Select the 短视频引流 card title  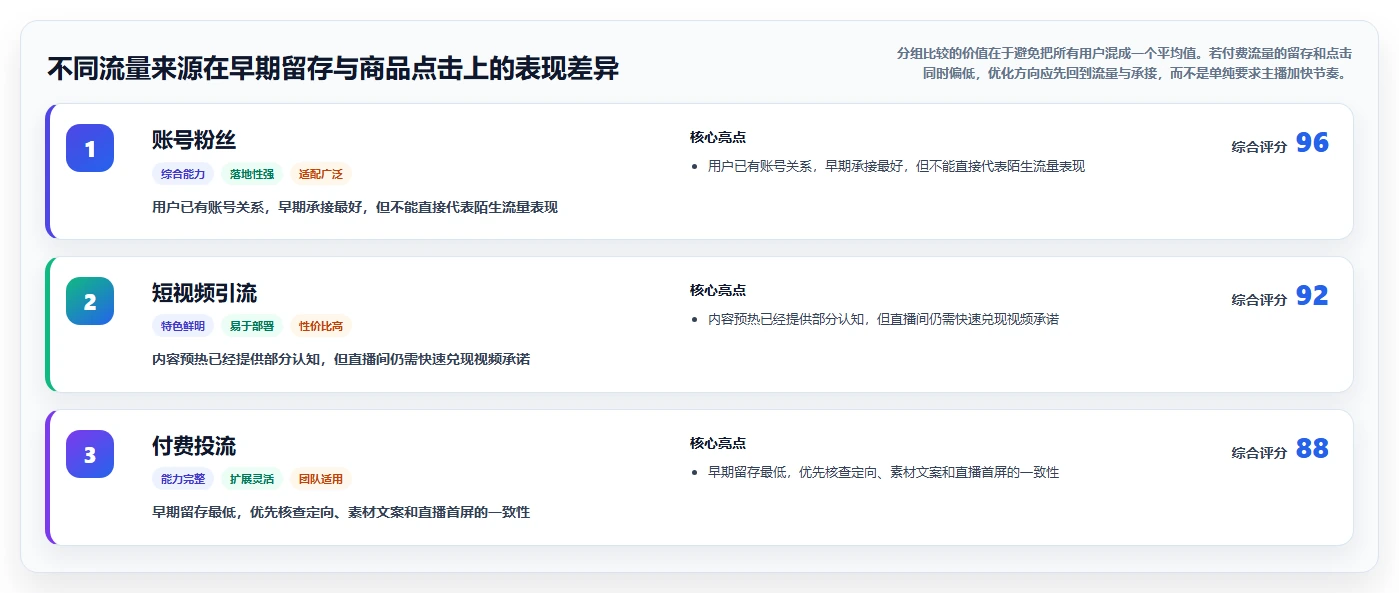[x=205, y=293]
